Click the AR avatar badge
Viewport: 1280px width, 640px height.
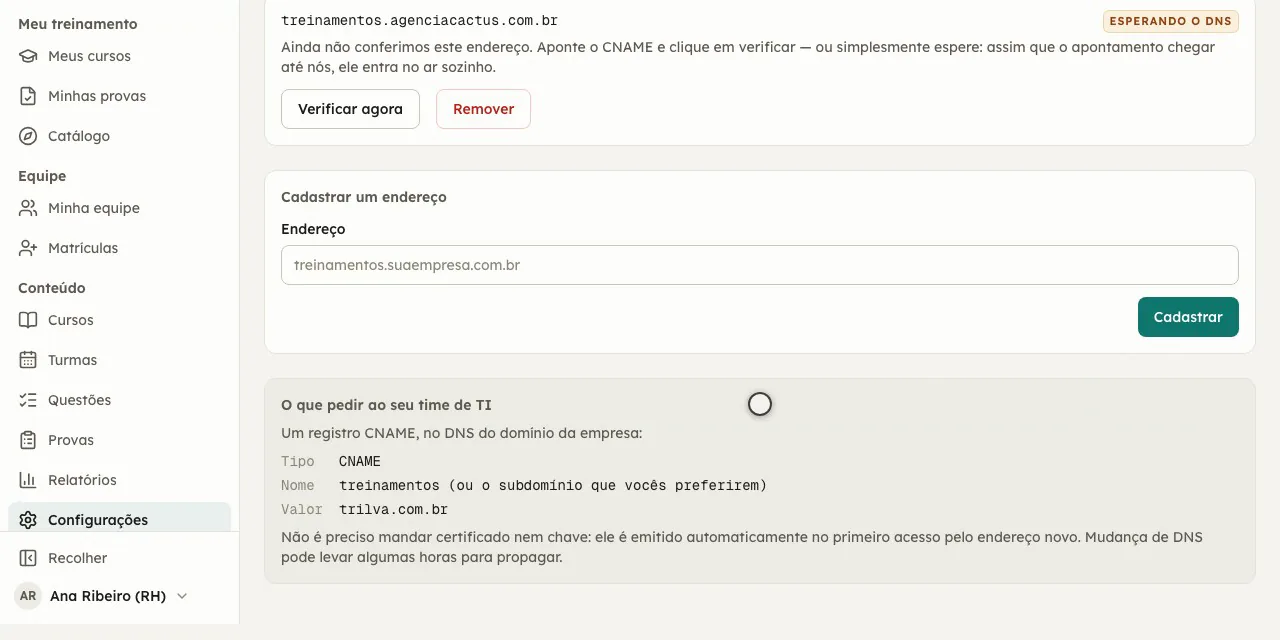pos(28,596)
